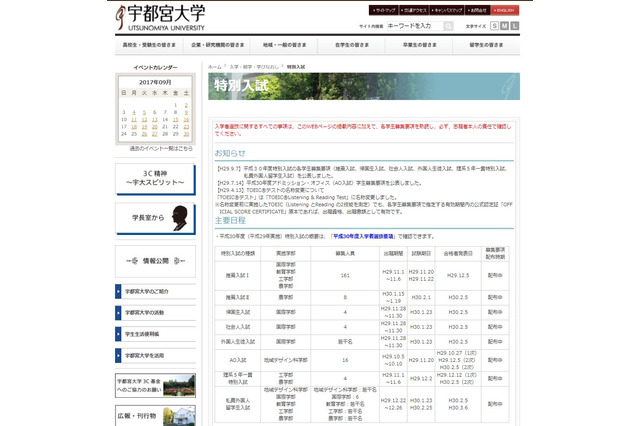Click the 社会人入試 table cell

point(238,327)
